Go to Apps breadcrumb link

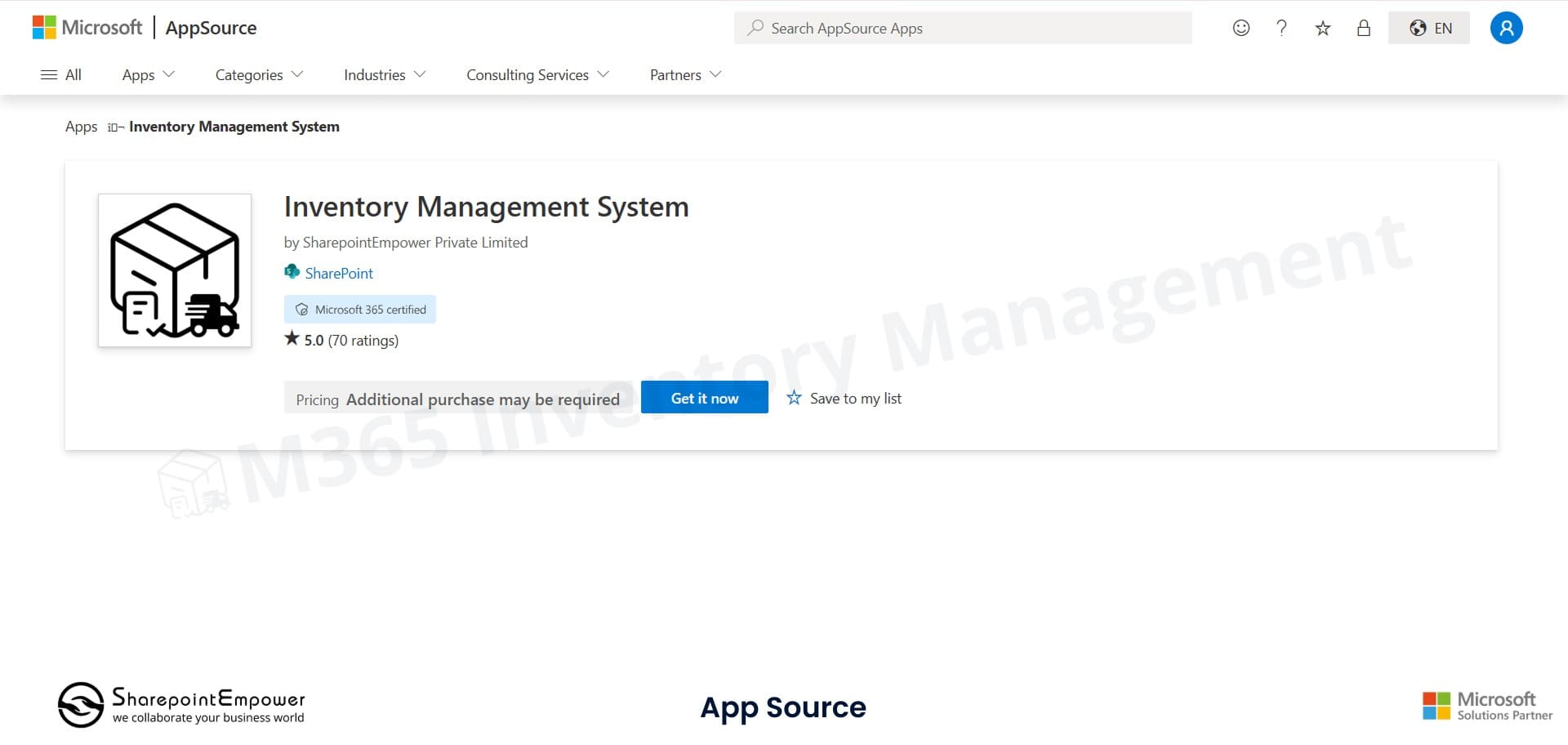click(x=81, y=127)
